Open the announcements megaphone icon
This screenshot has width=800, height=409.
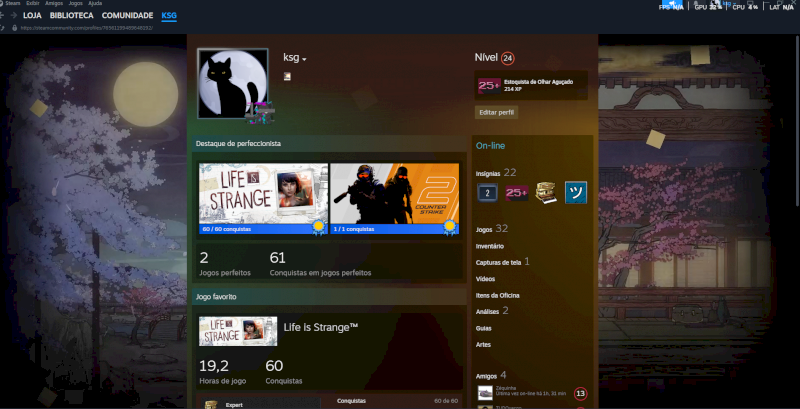click(671, 4)
